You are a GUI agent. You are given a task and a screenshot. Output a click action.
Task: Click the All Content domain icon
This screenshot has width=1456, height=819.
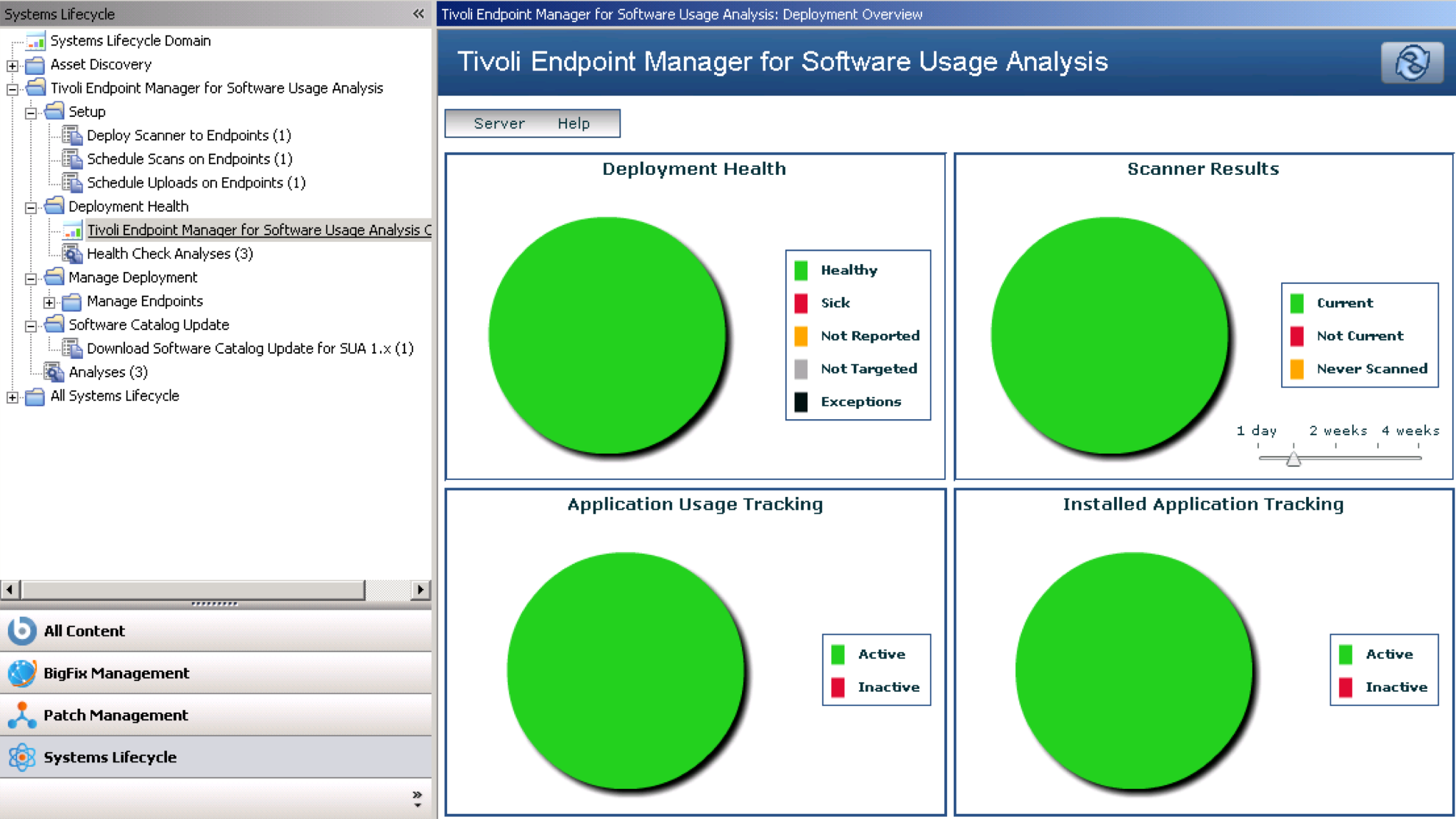(22, 631)
